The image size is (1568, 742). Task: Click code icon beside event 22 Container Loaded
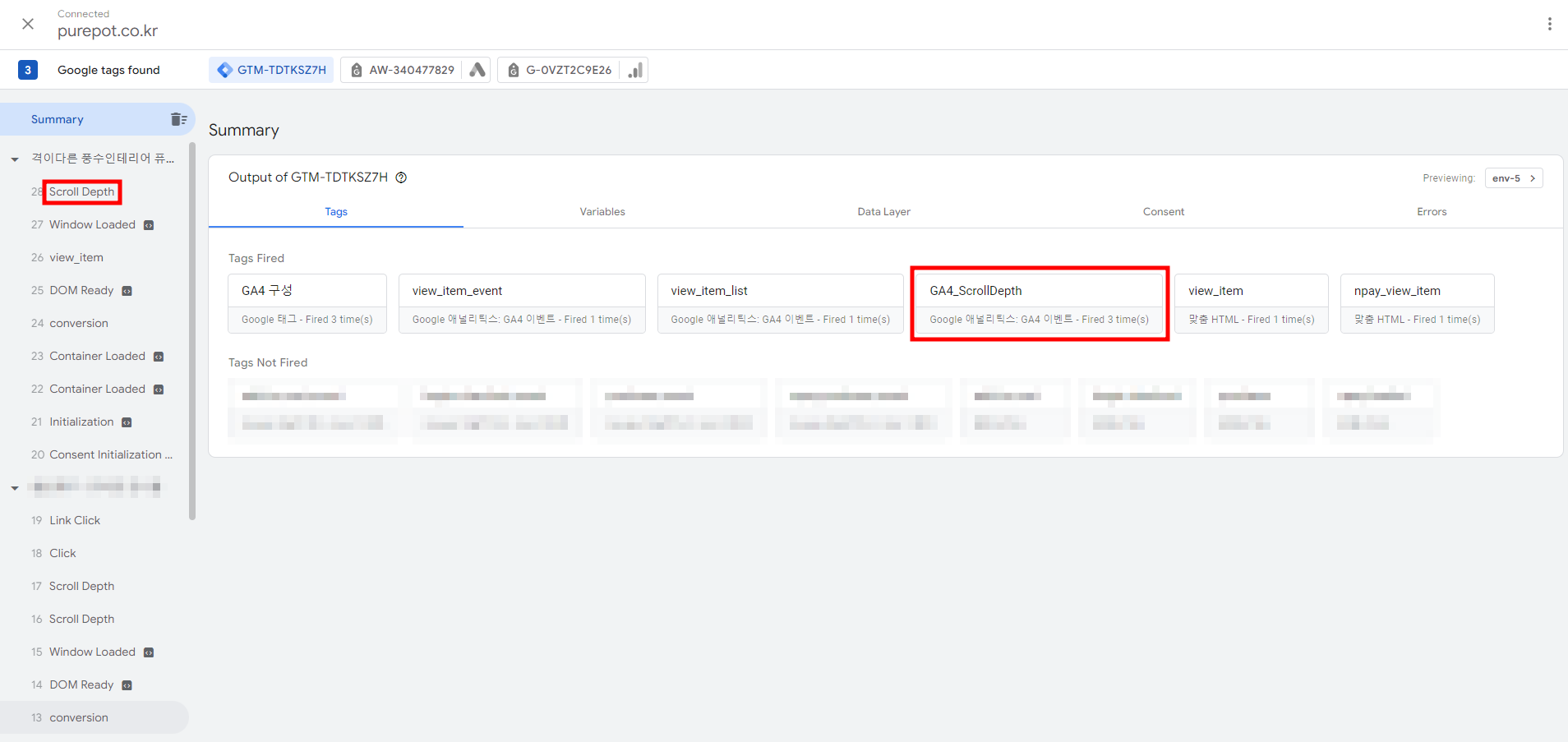pyautogui.click(x=159, y=389)
